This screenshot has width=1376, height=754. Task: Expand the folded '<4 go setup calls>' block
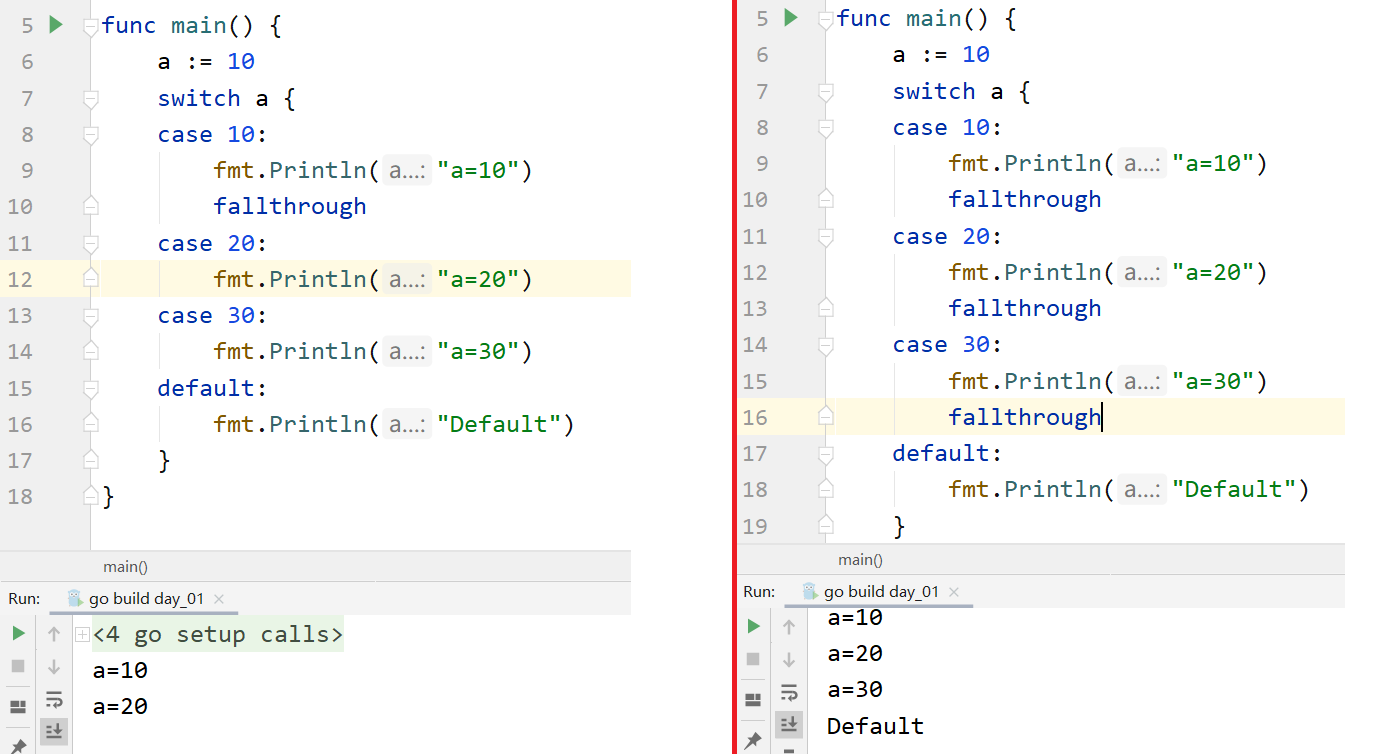tap(82, 635)
